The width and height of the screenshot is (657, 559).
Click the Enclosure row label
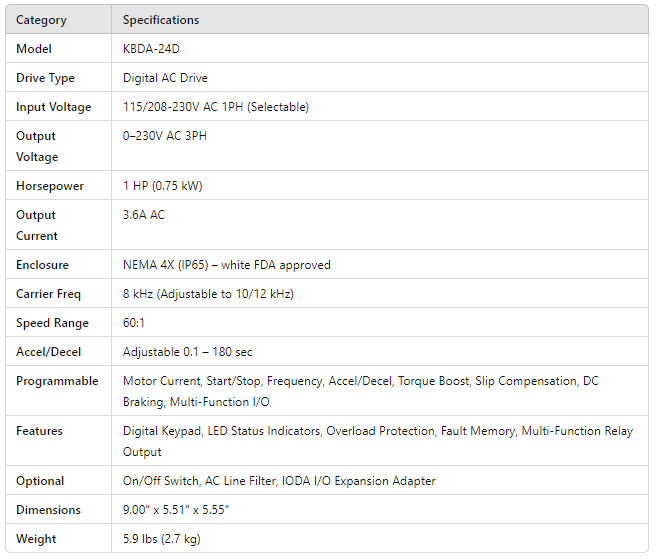pyautogui.click(x=42, y=265)
